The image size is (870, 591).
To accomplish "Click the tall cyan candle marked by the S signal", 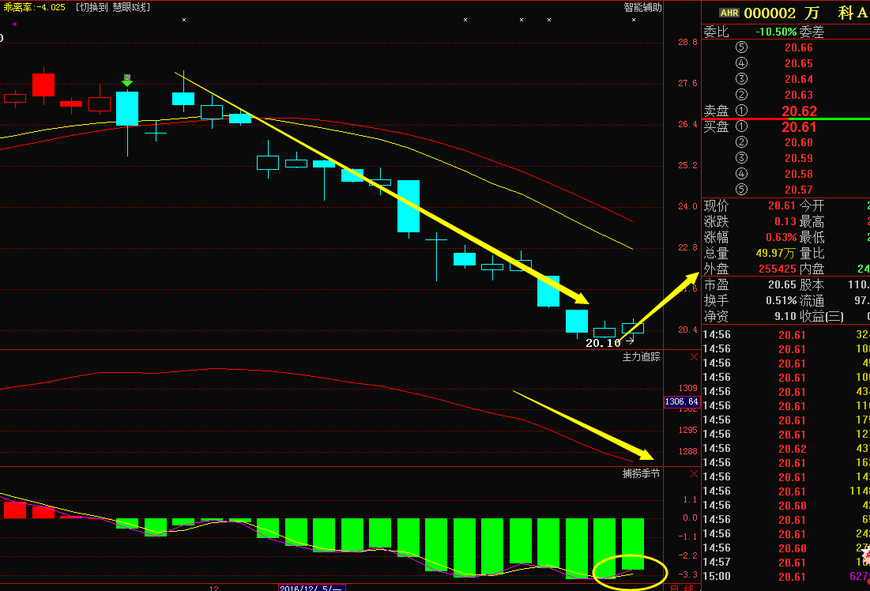I will coord(127,109).
